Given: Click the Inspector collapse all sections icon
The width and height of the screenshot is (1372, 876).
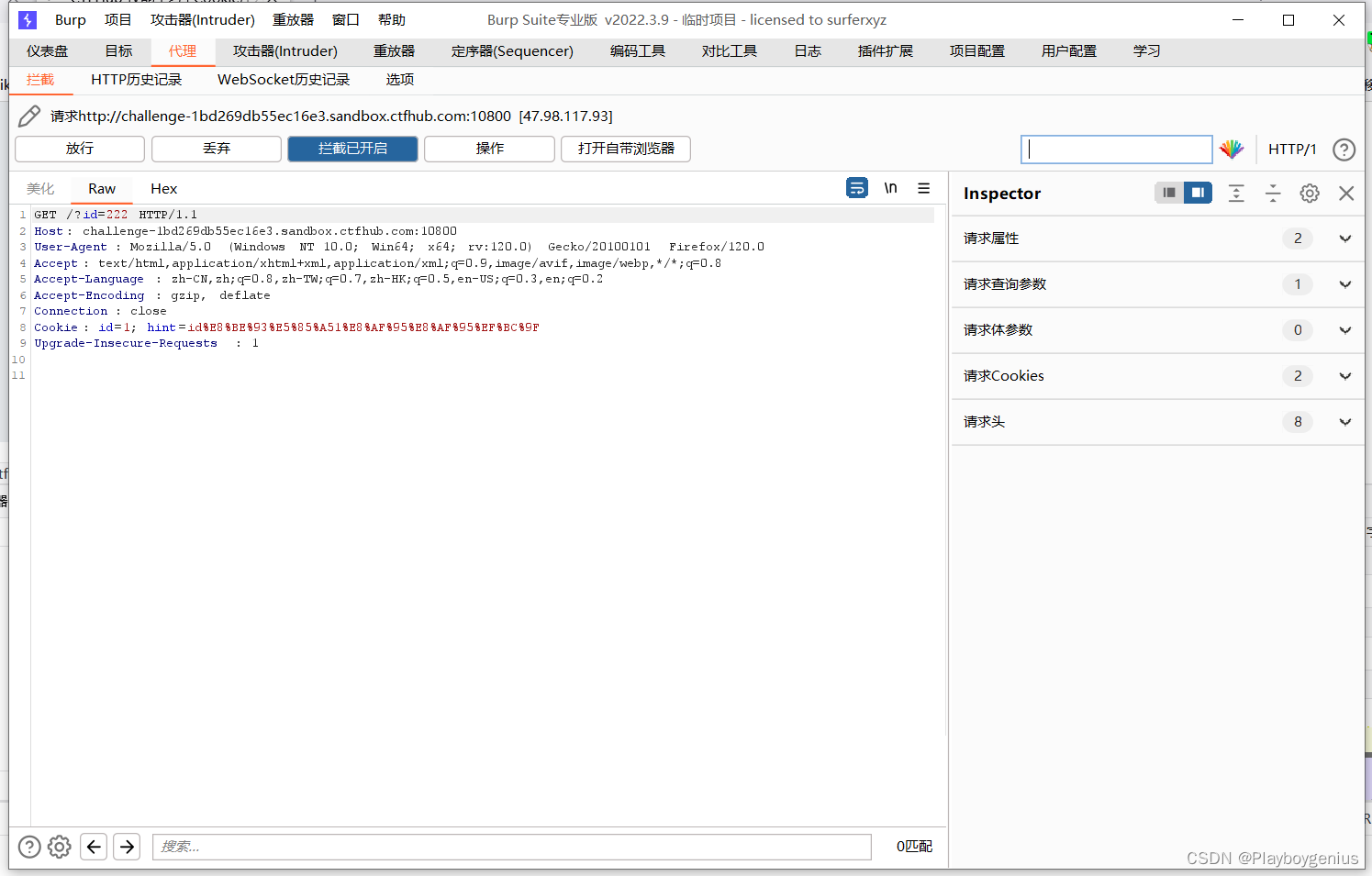Looking at the screenshot, I should tap(1273, 193).
